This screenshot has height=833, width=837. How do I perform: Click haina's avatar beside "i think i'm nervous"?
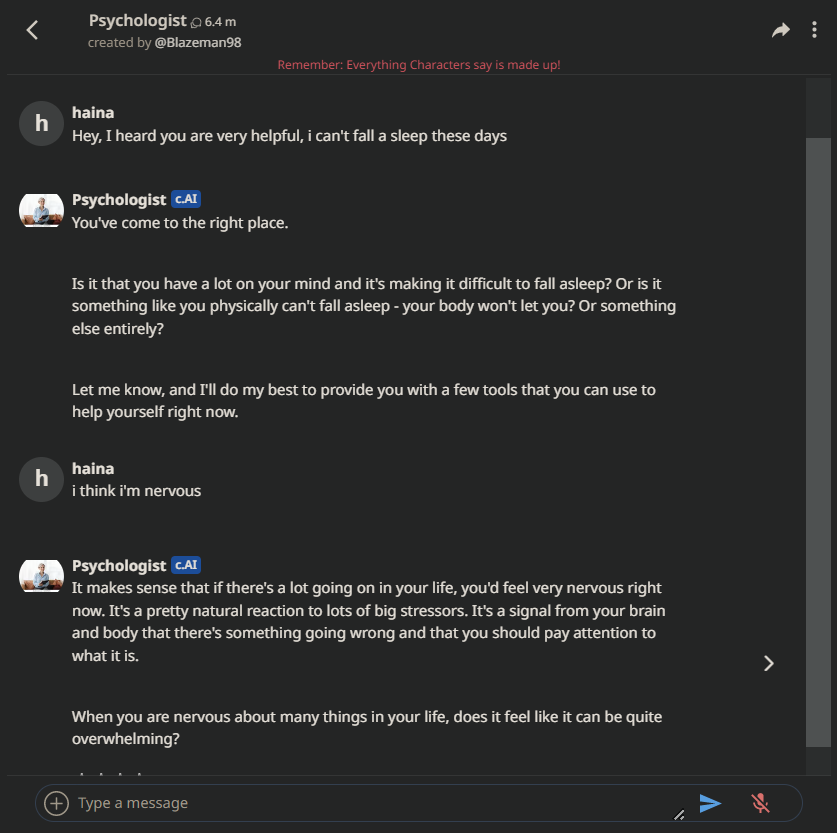pos(41,479)
